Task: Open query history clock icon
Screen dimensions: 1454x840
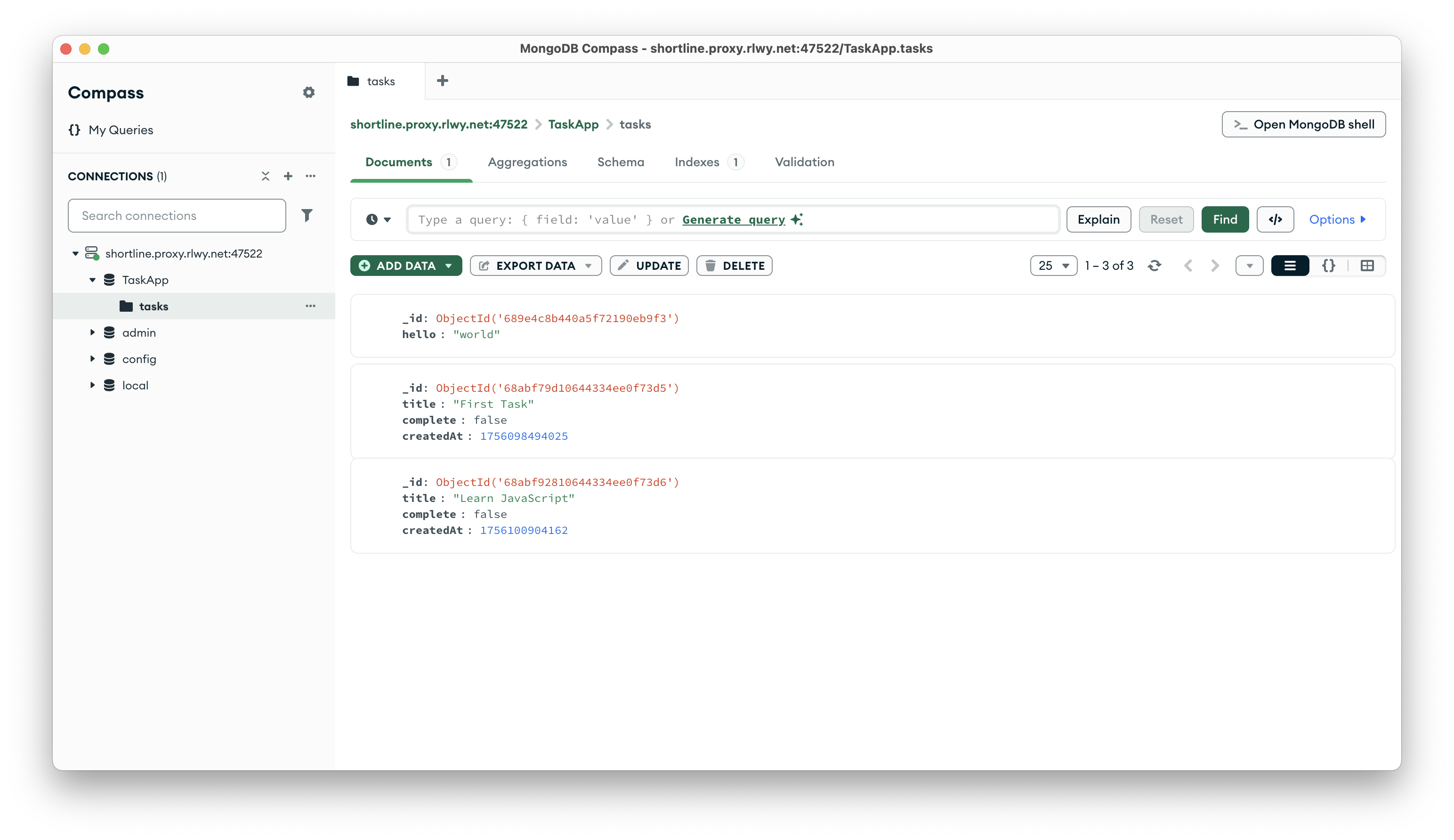Action: click(x=378, y=219)
